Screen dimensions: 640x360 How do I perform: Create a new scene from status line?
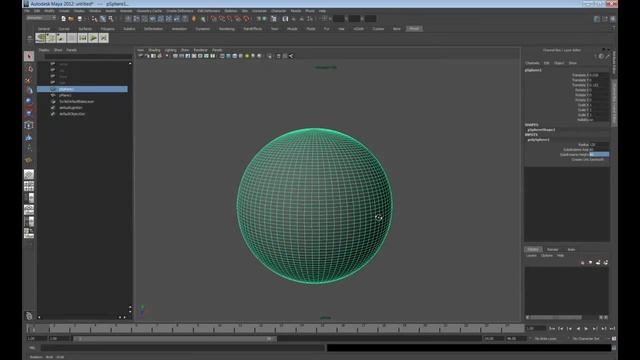[63, 19]
